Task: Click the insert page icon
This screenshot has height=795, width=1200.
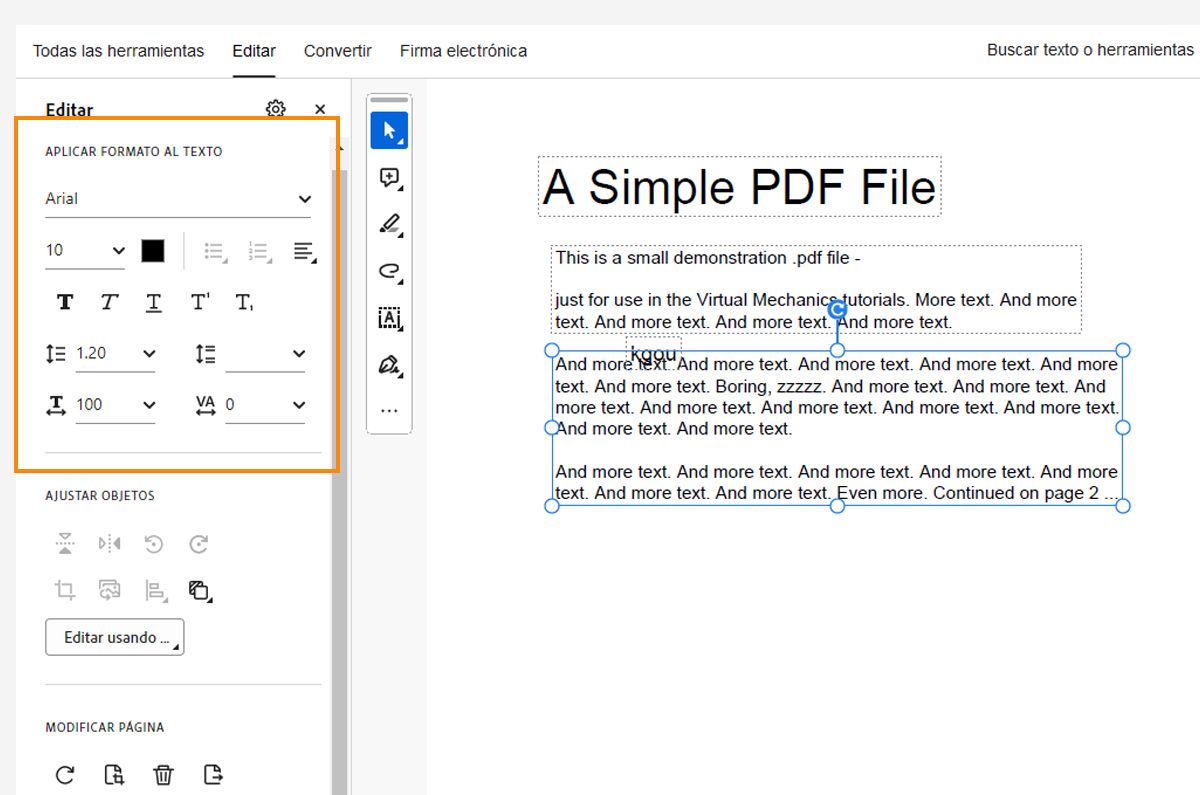Action: (114, 775)
